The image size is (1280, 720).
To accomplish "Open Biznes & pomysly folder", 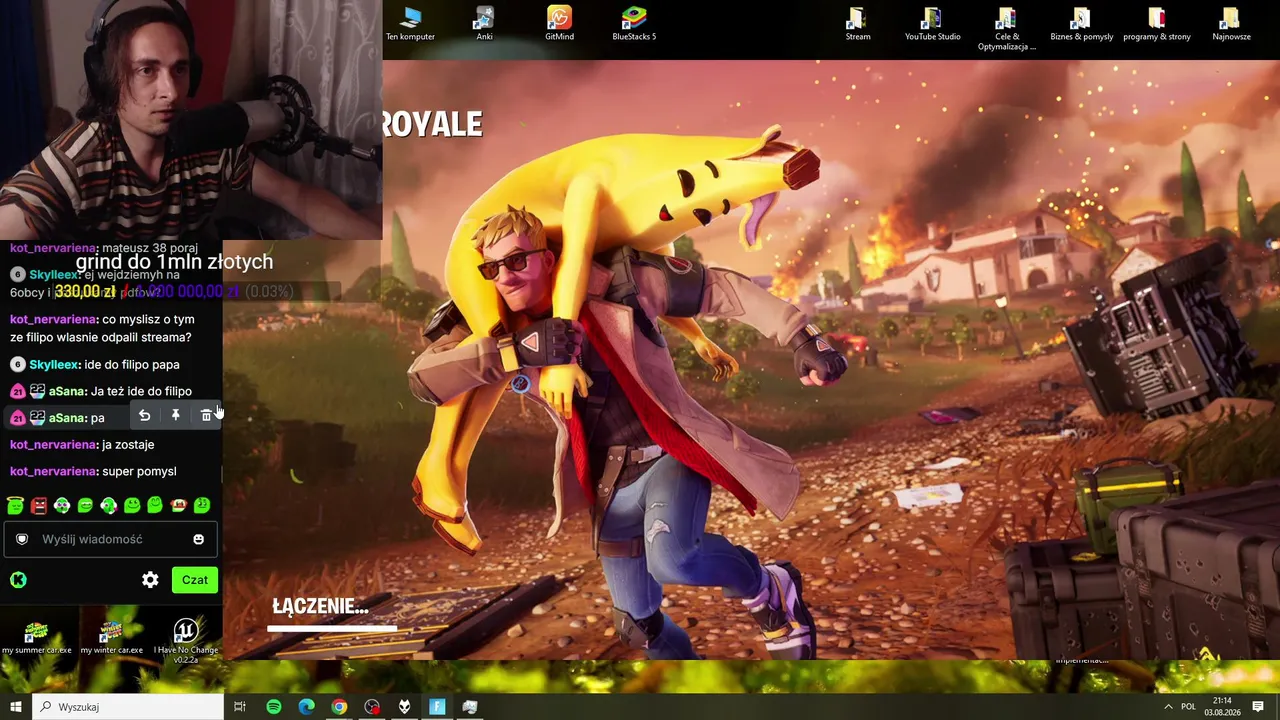I will pyautogui.click(x=1081, y=24).
